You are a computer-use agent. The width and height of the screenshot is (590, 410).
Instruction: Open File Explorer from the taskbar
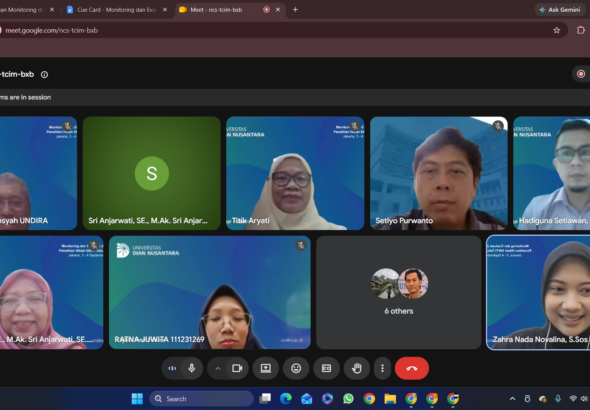pos(390,399)
